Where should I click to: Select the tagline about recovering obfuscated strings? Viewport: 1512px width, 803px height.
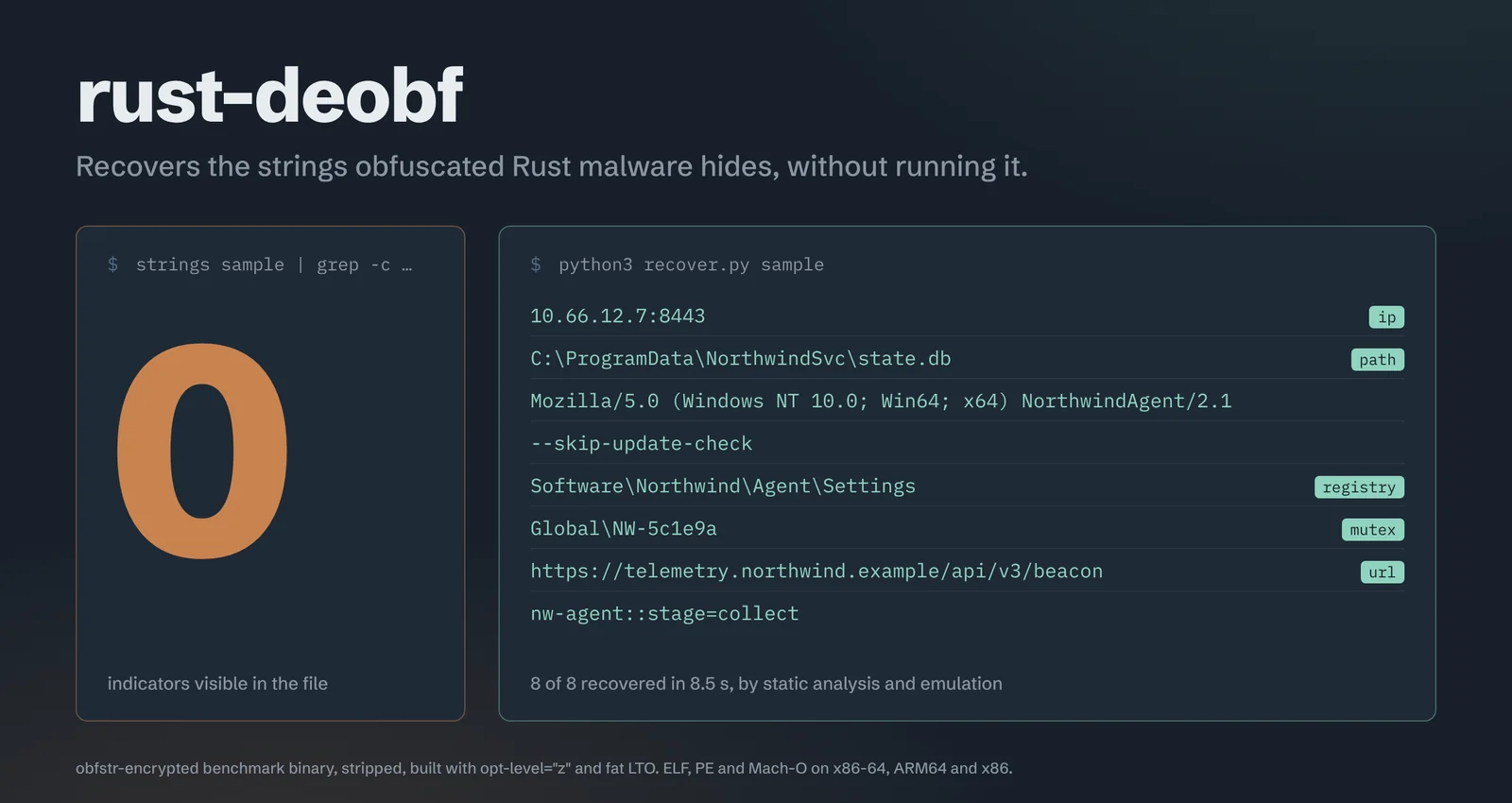[x=552, y=166]
